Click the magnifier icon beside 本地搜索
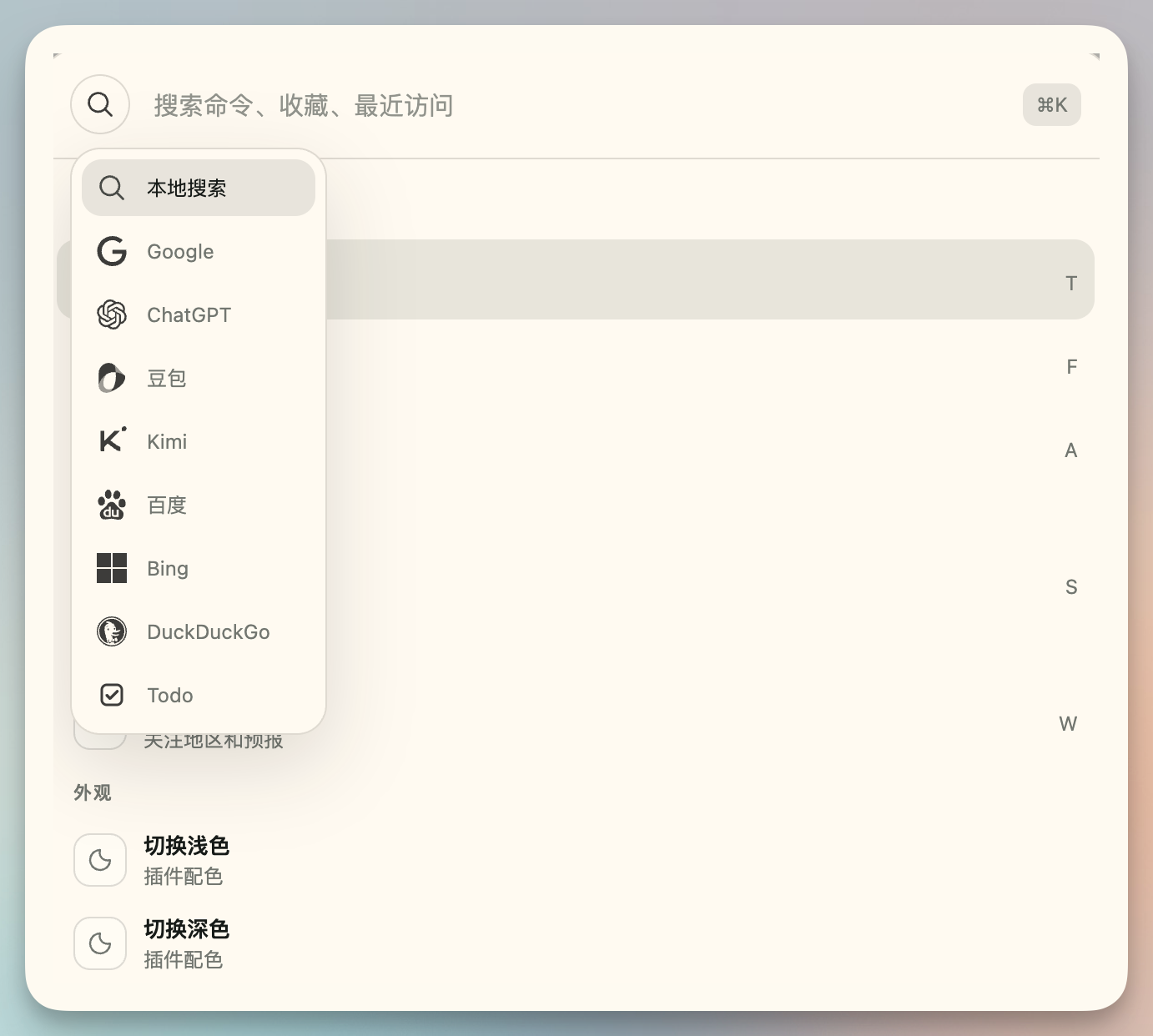1153x1036 pixels. pos(112,188)
